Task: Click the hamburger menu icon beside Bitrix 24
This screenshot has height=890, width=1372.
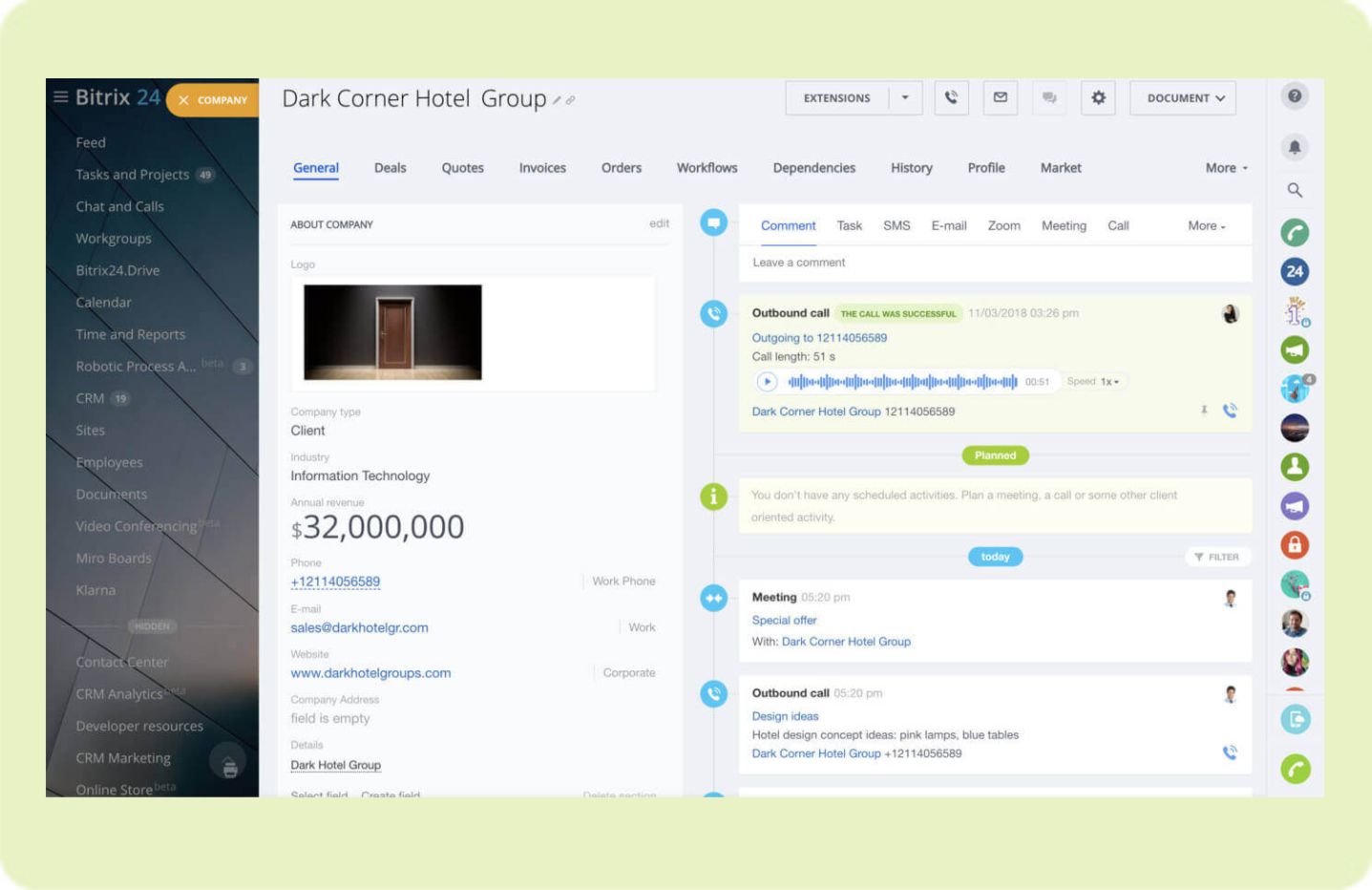Action: pyautogui.click(x=60, y=97)
